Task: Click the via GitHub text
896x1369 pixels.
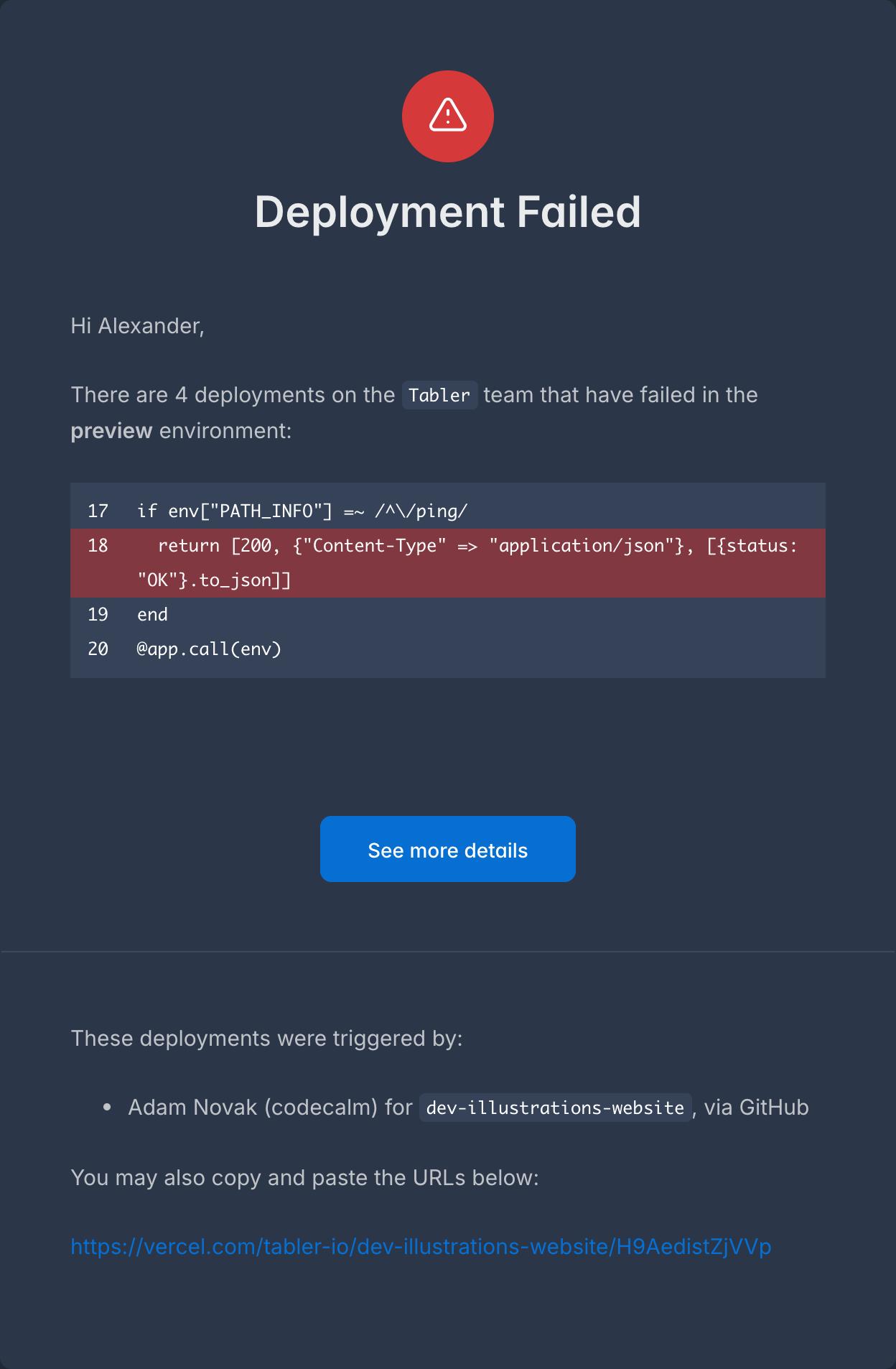Action: click(x=755, y=1108)
